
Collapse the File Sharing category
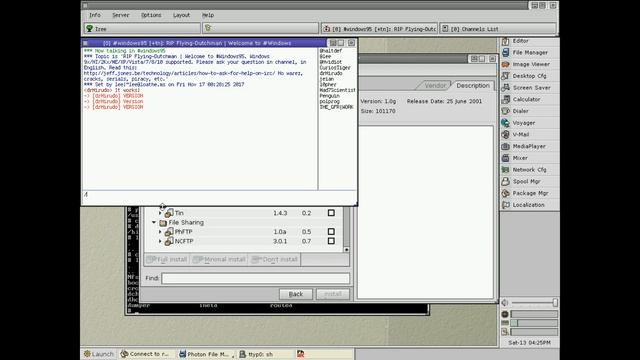[x=154, y=222]
